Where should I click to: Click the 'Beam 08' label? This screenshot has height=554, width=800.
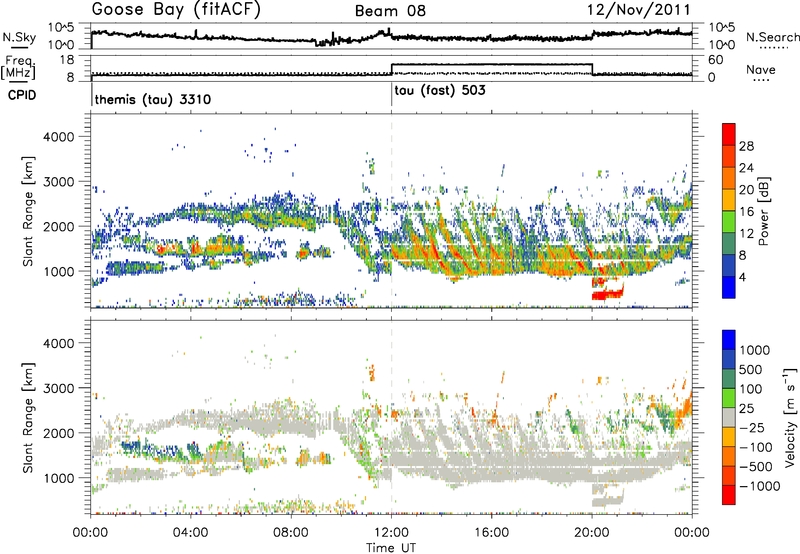pos(390,11)
